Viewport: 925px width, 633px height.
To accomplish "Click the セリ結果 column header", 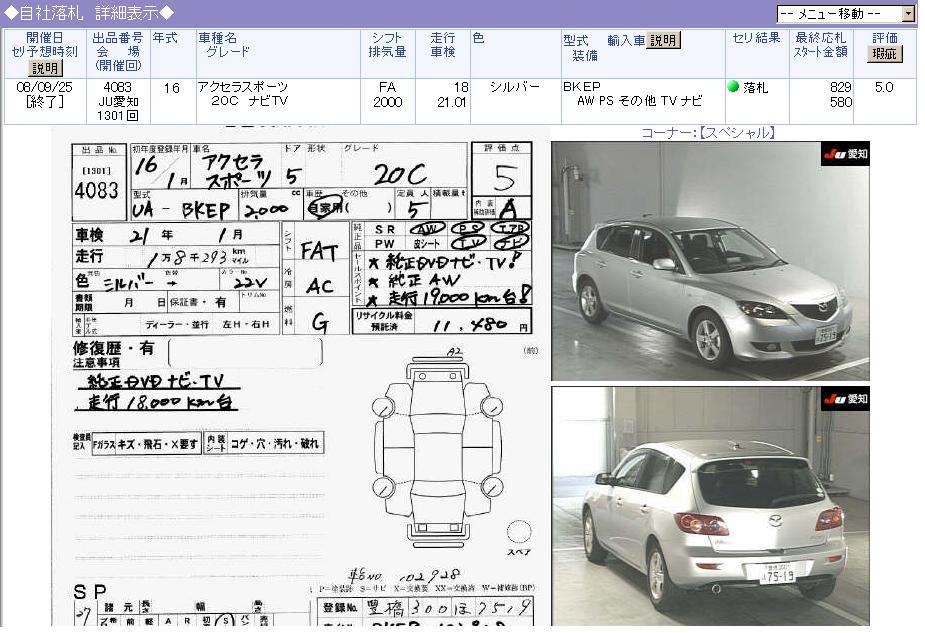I will click(x=756, y=38).
